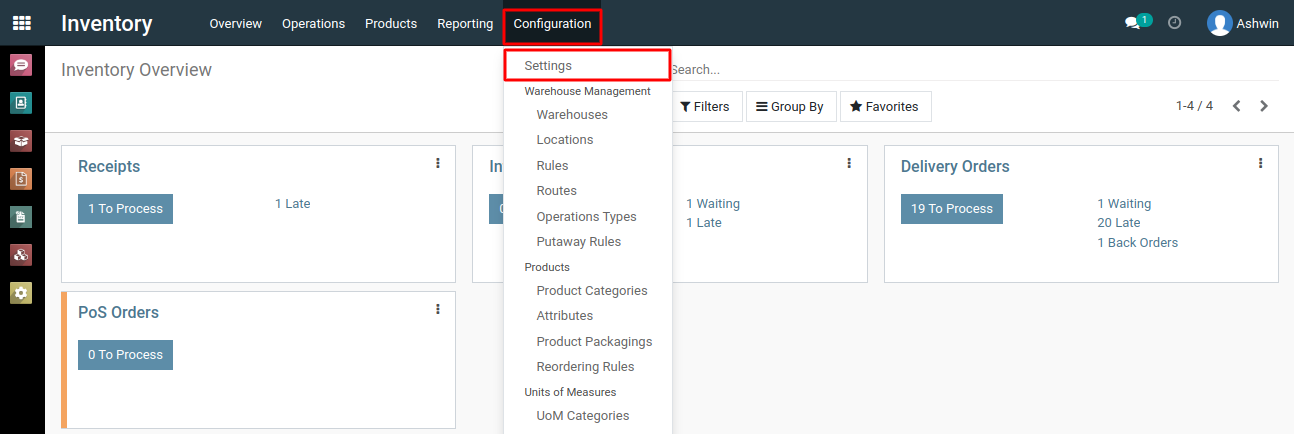1294x434 pixels.
Task: Click 1 Waiting in middle card
Action: point(713,204)
